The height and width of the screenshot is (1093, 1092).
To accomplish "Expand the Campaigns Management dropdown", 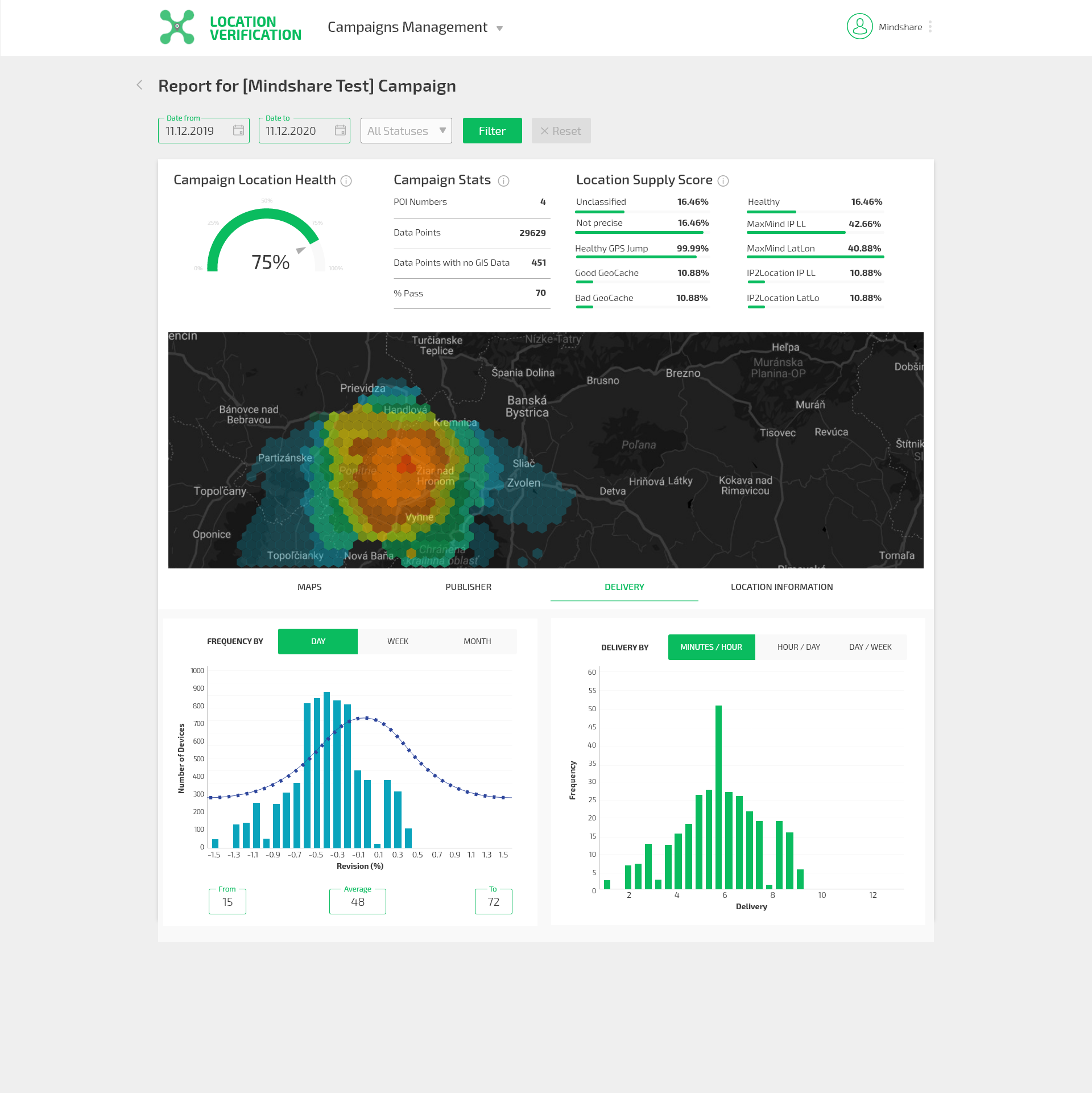I will 416,27.
